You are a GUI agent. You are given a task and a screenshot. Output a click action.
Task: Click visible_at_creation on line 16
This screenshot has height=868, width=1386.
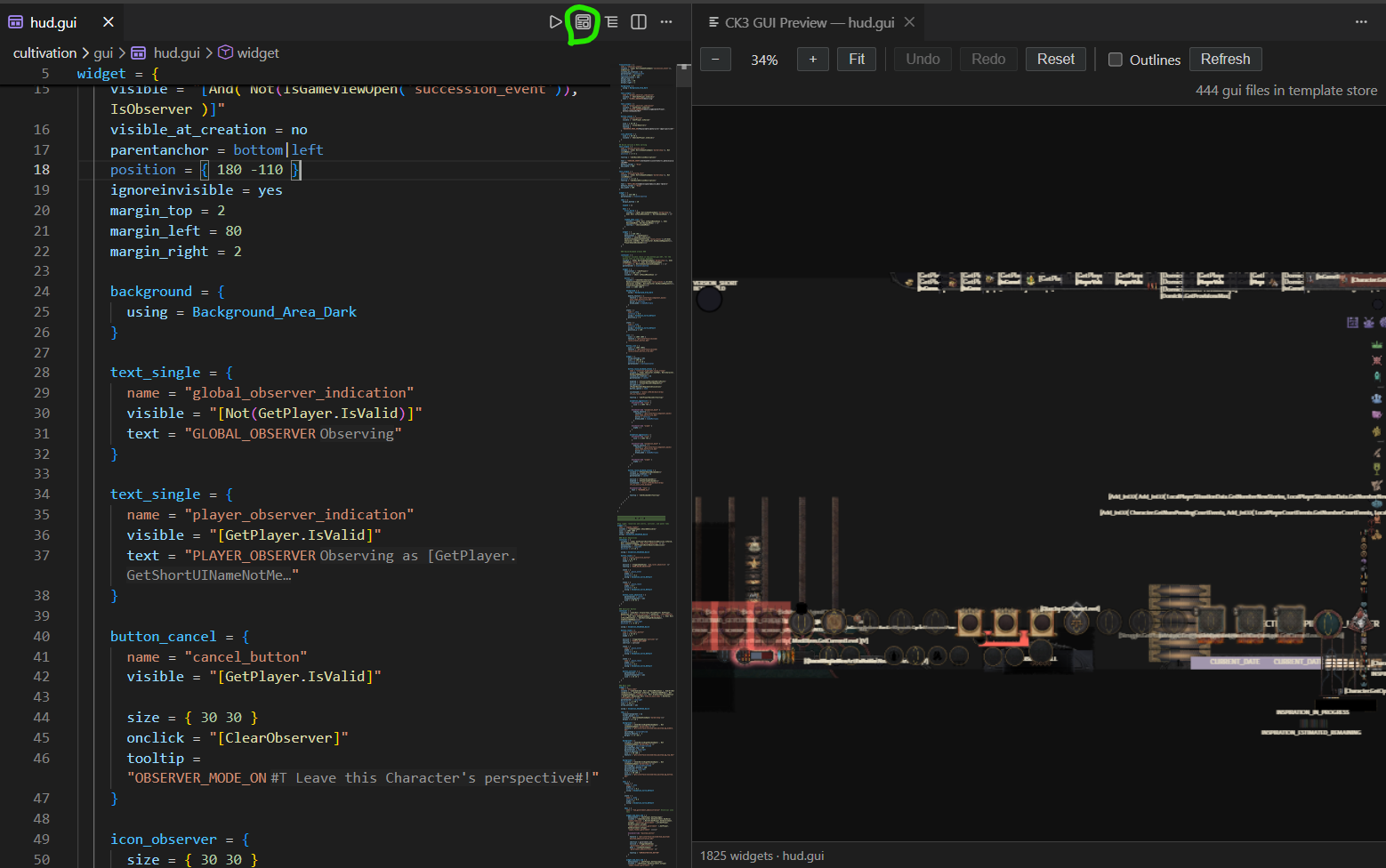tap(188, 130)
